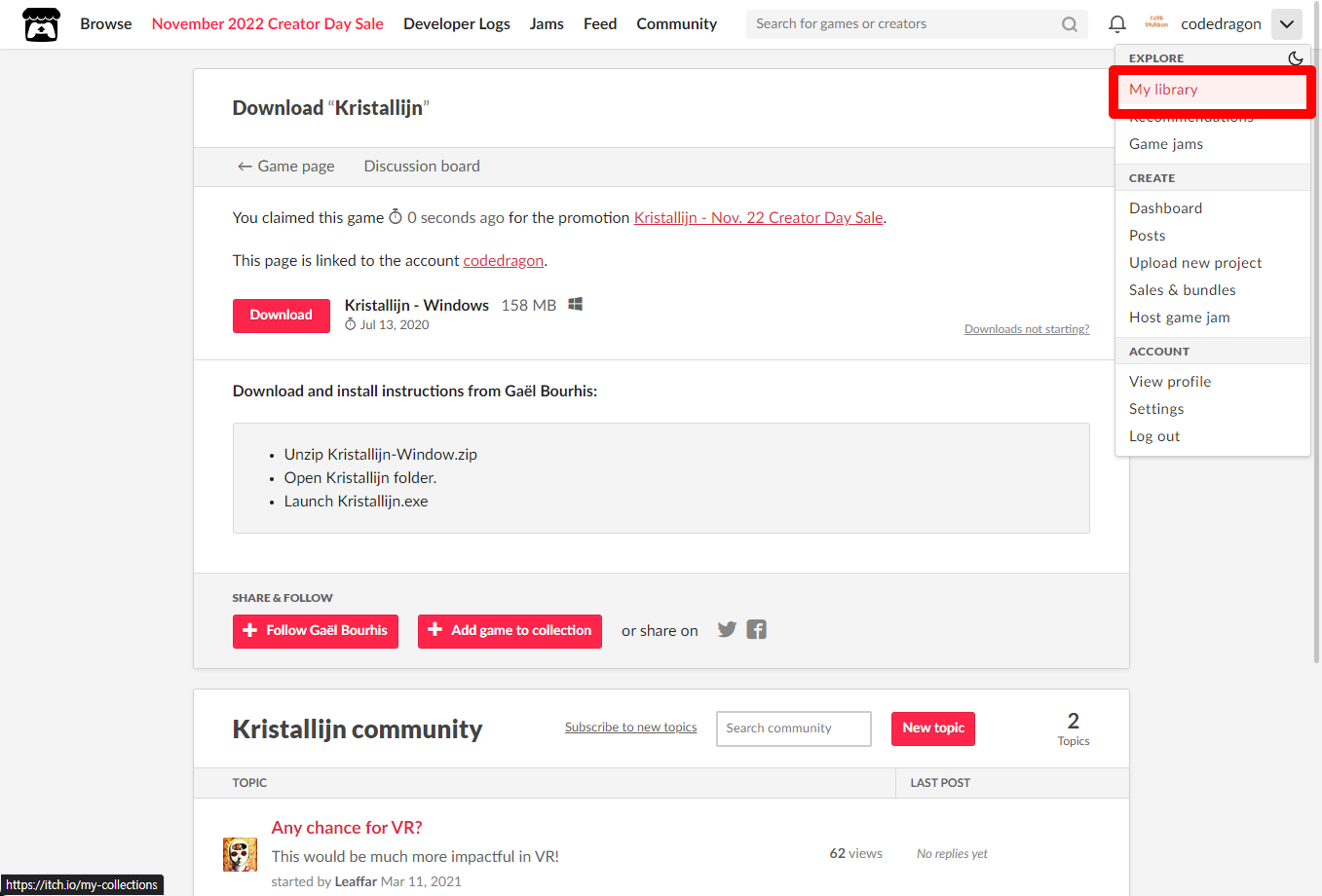This screenshot has height=896, width=1322.
Task: Open the codedragon account link
Action: pos(504,261)
